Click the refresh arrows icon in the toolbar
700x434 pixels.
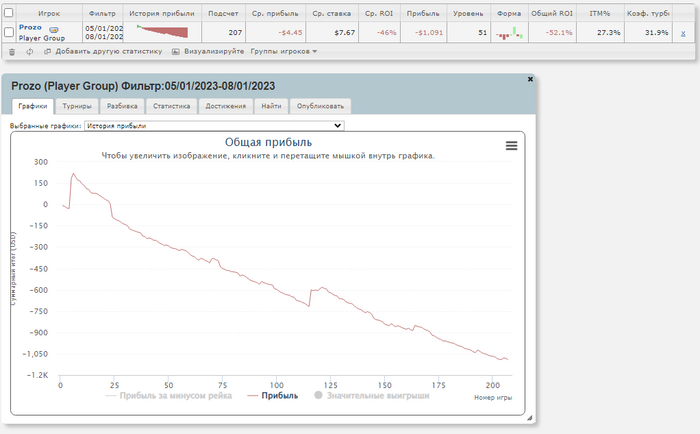tap(29, 52)
